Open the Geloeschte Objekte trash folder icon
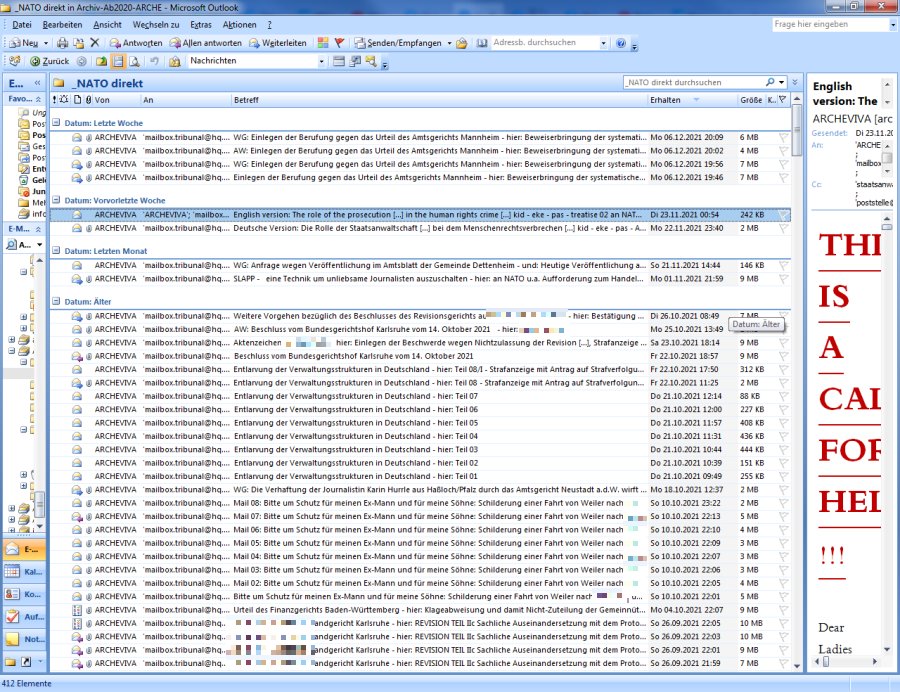The height and width of the screenshot is (692, 900). tap(24, 180)
